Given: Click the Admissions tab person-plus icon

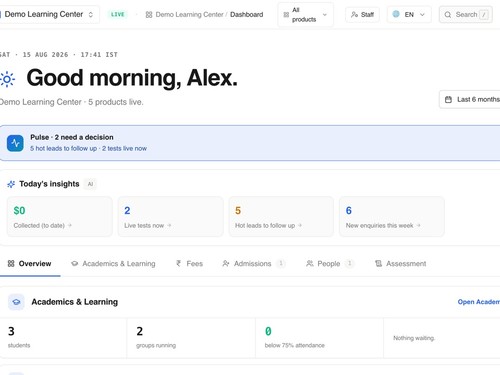Looking at the screenshot, I should 226,264.
